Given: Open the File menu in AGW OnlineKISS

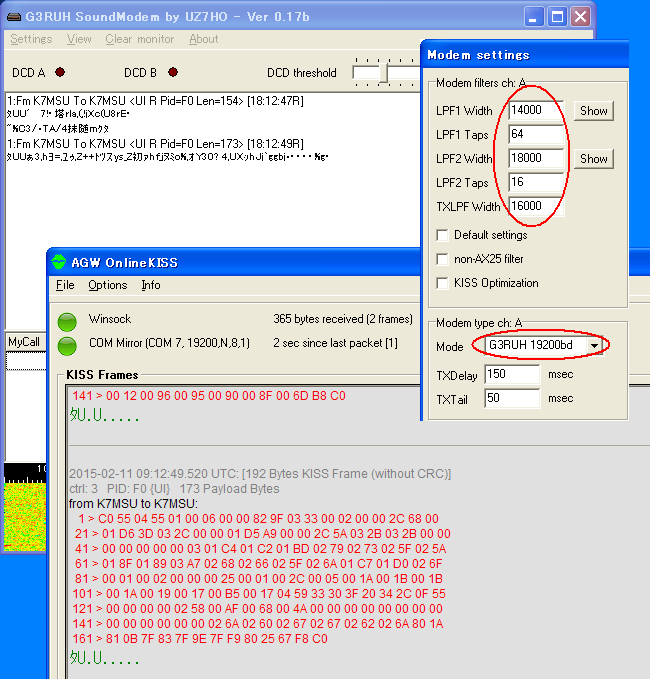Looking at the screenshot, I should (65, 285).
